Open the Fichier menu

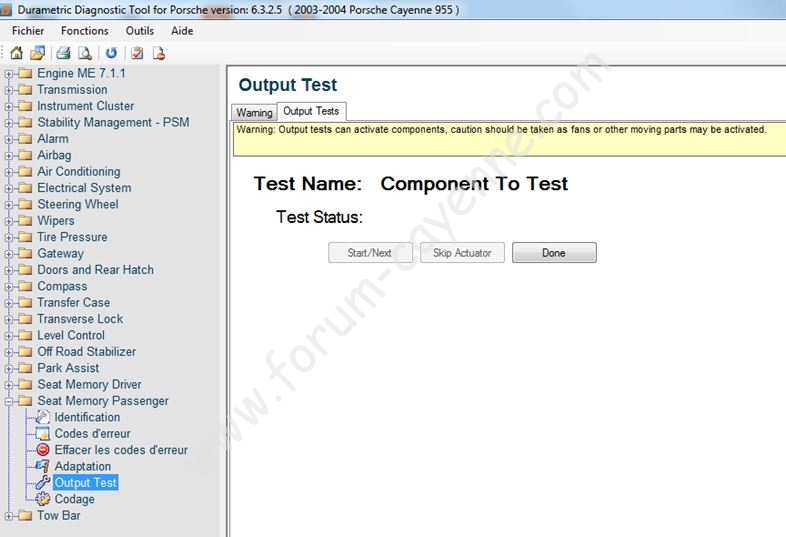[28, 31]
